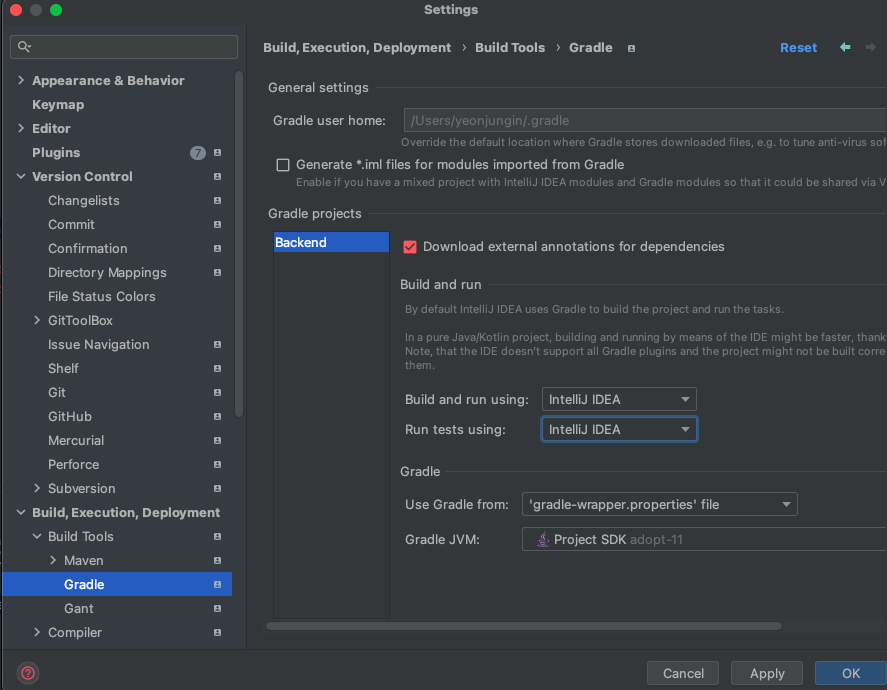
Task: Click the Gradle user home path field
Action: (x=645, y=120)
